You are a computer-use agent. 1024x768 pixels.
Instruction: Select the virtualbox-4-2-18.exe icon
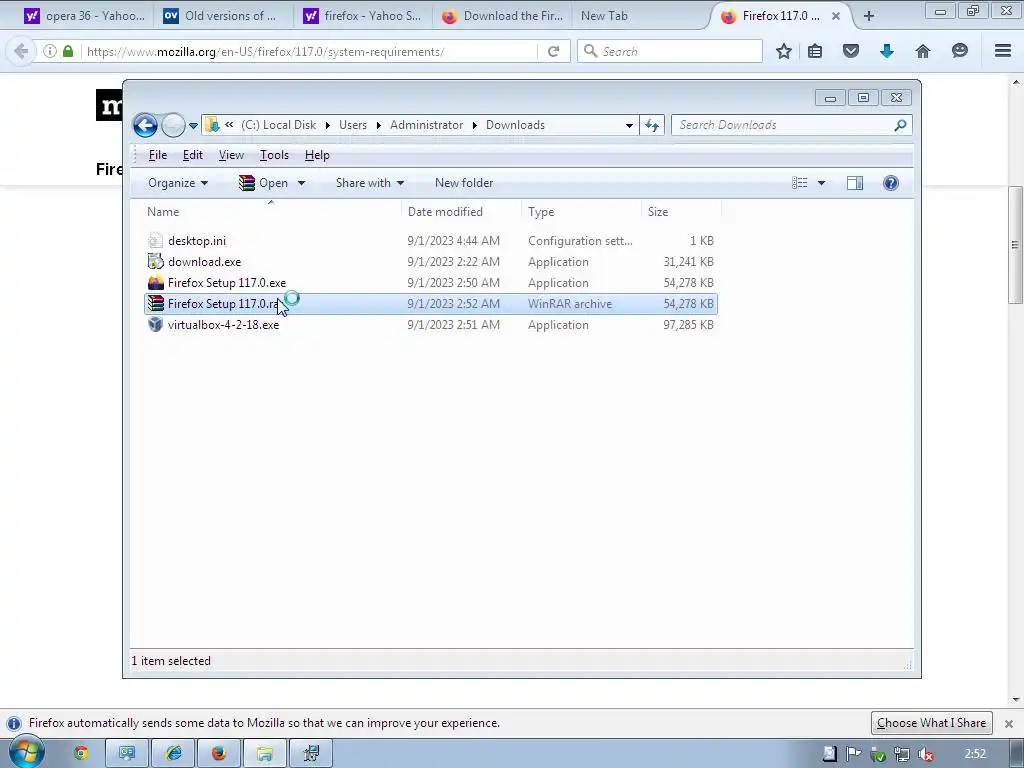pyautogui.click(x=155, y=325)
